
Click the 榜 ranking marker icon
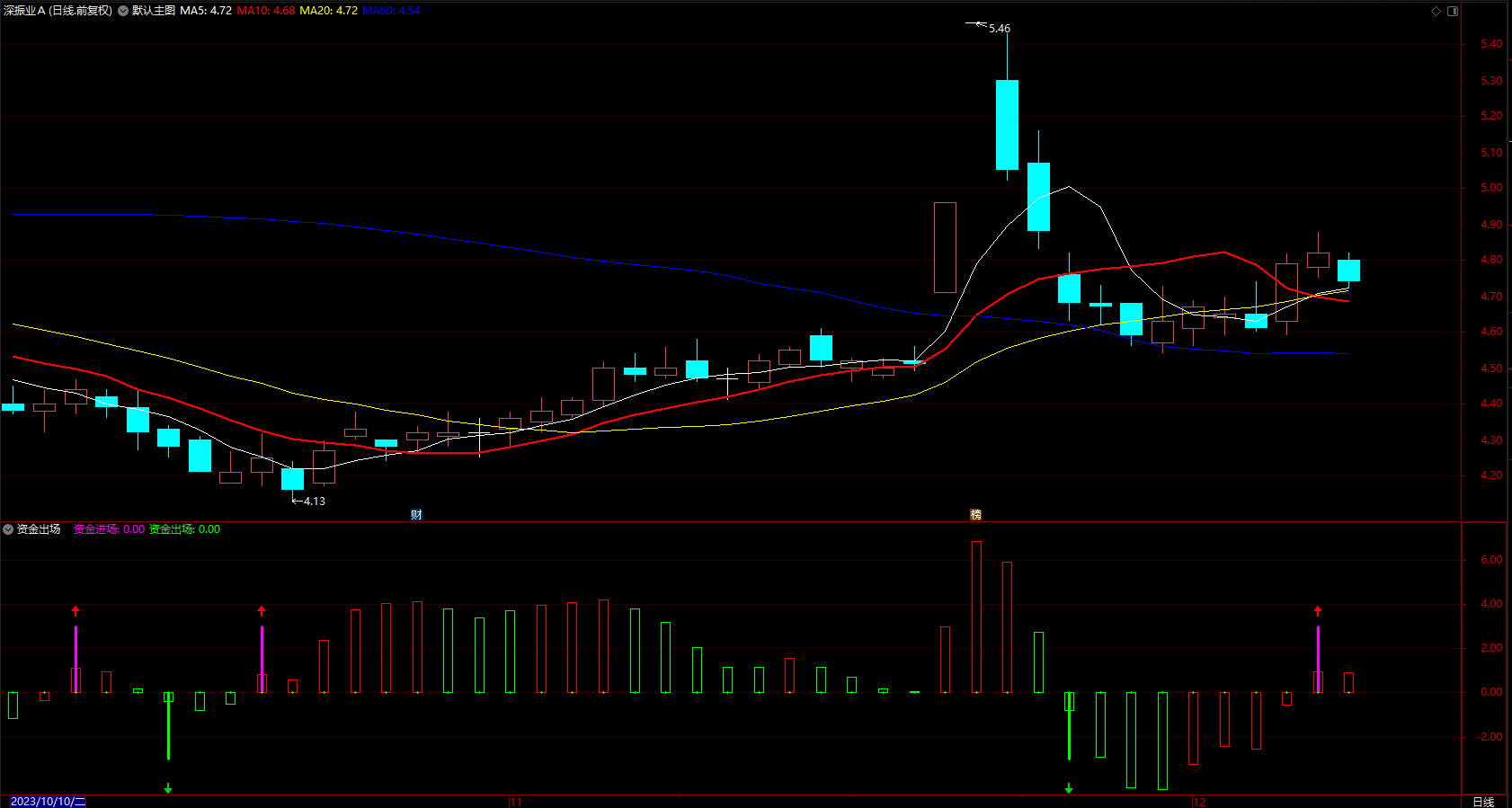[x=975, y=515]
